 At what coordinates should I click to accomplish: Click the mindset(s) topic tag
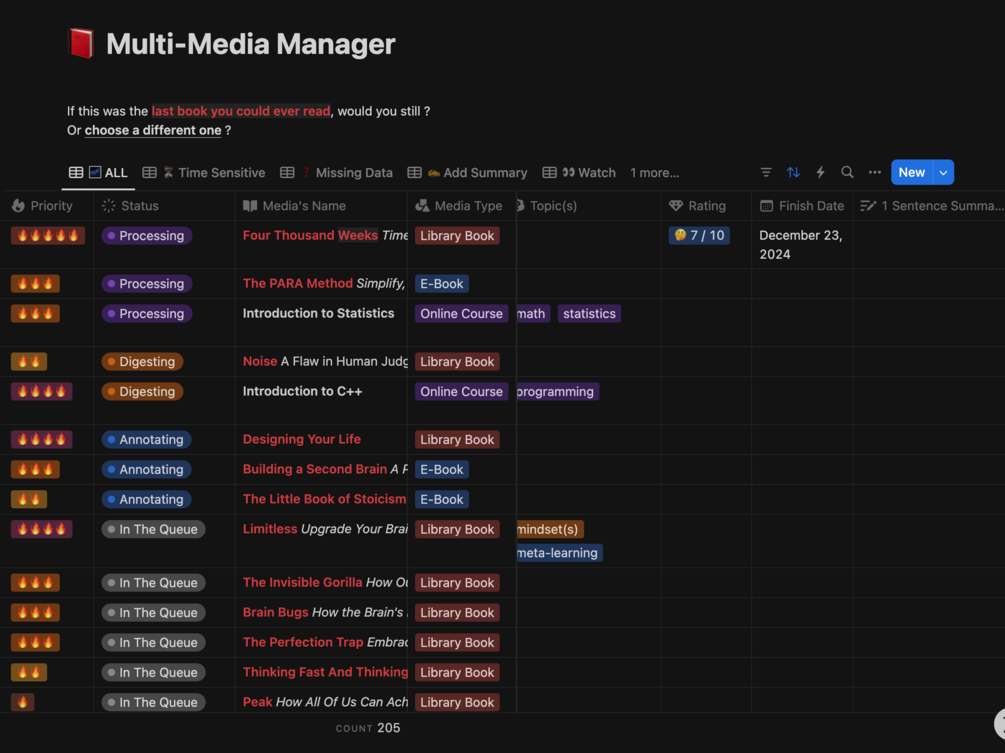pos(550,529)
